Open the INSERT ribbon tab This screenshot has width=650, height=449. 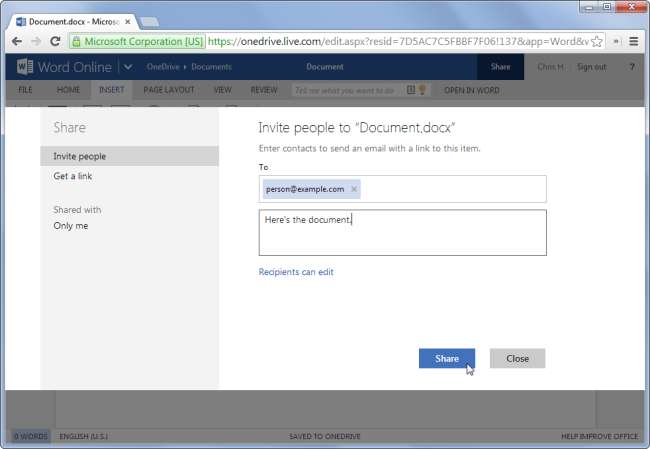112,90
